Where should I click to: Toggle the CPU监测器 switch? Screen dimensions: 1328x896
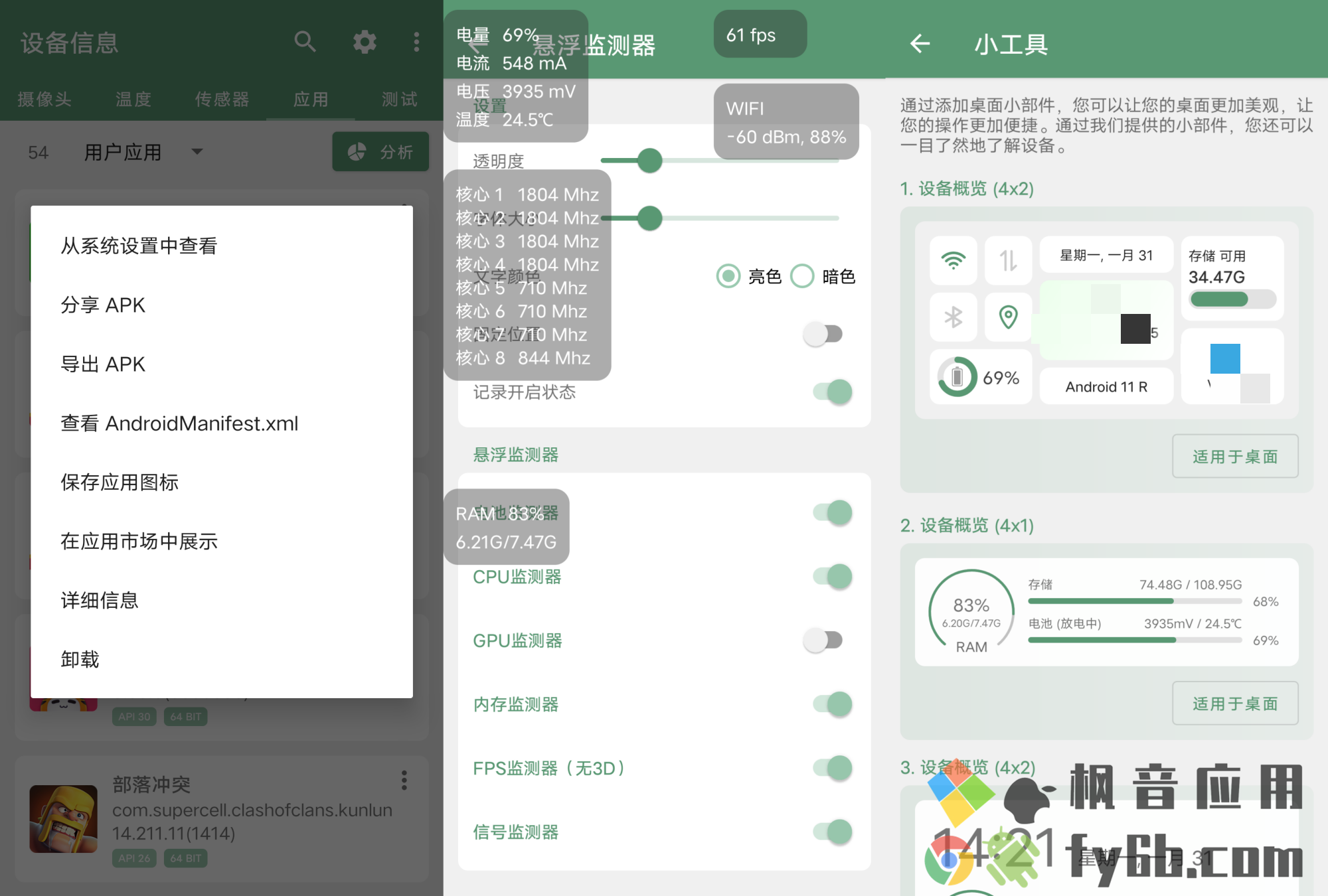[x=833, y=576]
